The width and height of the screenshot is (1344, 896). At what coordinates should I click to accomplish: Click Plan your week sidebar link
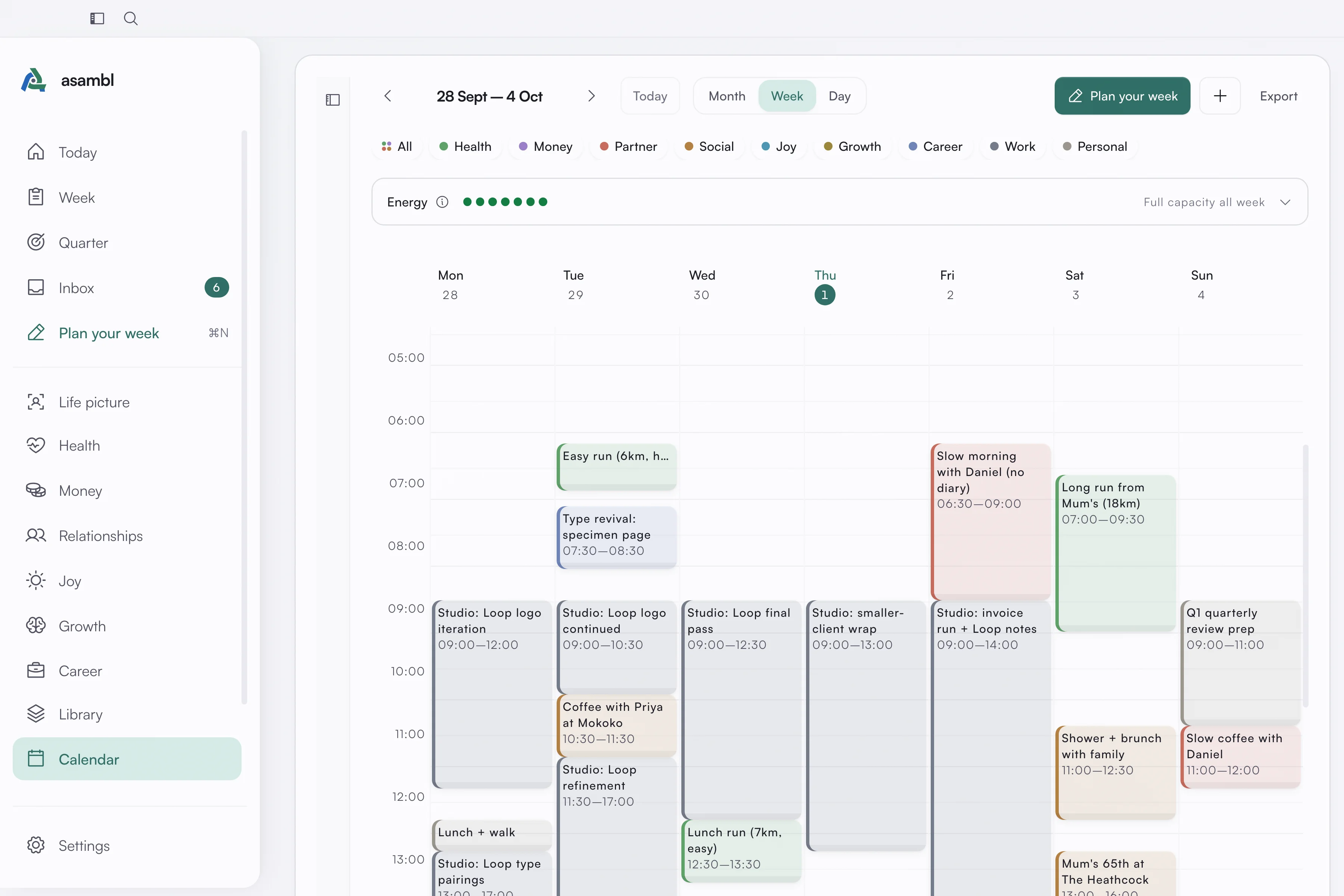[x=127, y=333]
